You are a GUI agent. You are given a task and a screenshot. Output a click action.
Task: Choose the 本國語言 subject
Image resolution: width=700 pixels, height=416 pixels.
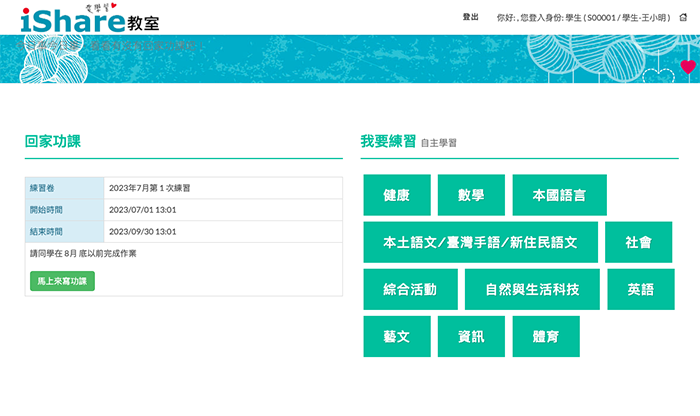[x=559, y=195]
